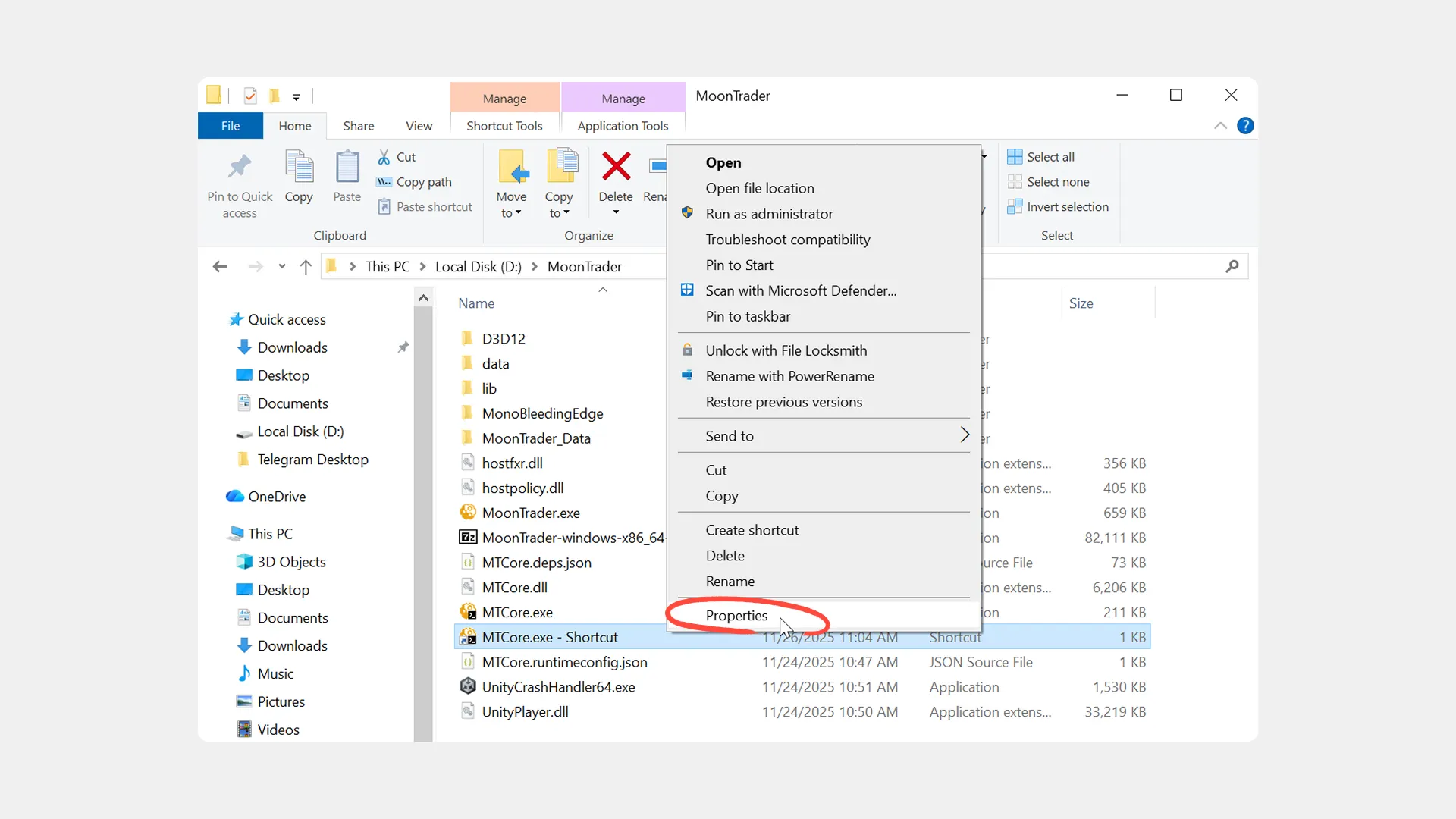Image resolution: width=1456 pixels, height=819 pixels.
Task: Click the Select all icon
Action: (1015, 157)
